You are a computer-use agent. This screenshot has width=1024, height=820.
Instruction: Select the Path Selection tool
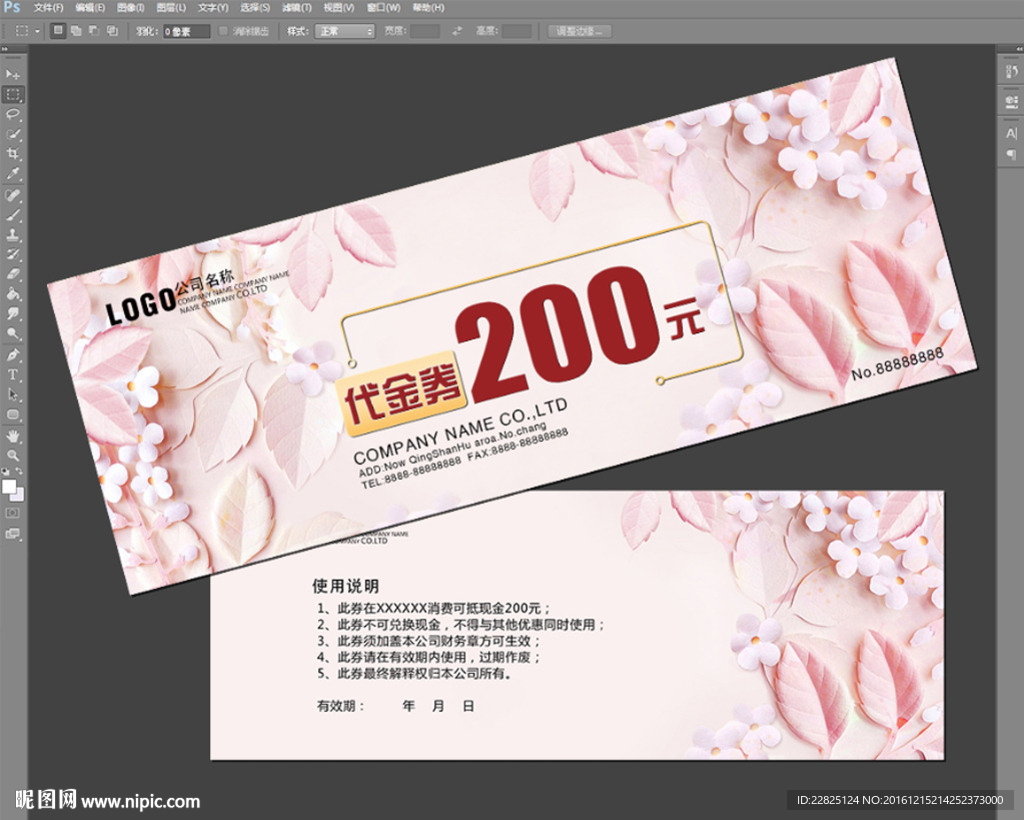click(12, 394)
